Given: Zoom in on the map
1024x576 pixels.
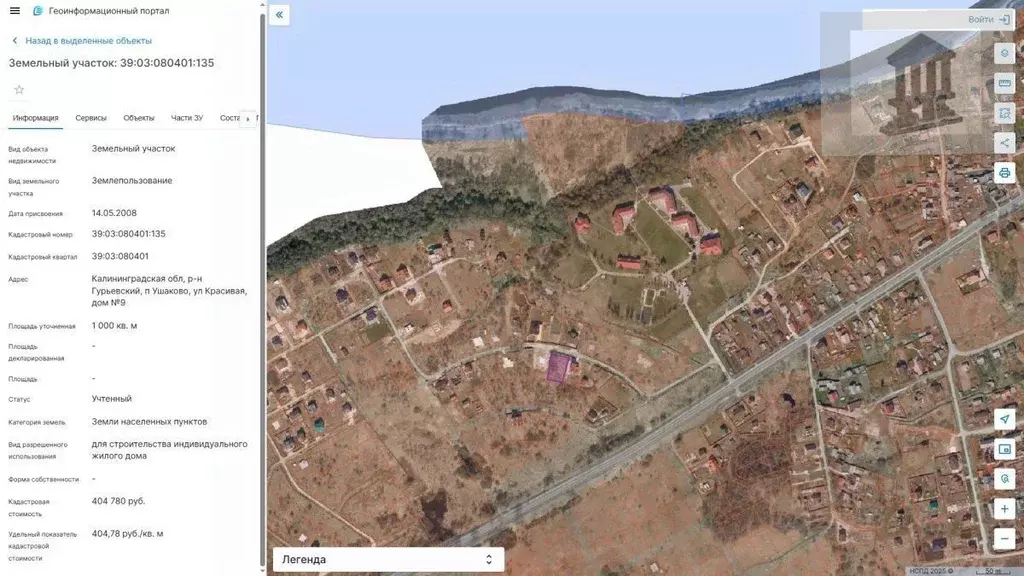Looking at the screenshot, I should 1005,509.
